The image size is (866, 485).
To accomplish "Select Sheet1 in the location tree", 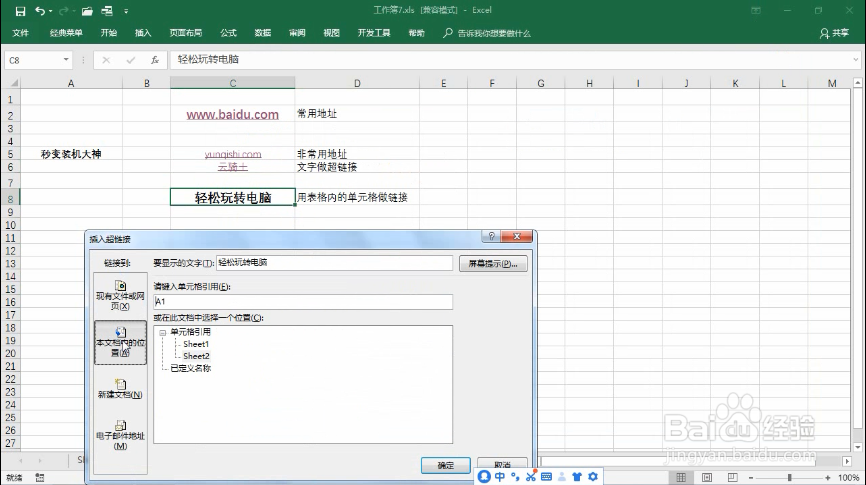I will [196, 344].
